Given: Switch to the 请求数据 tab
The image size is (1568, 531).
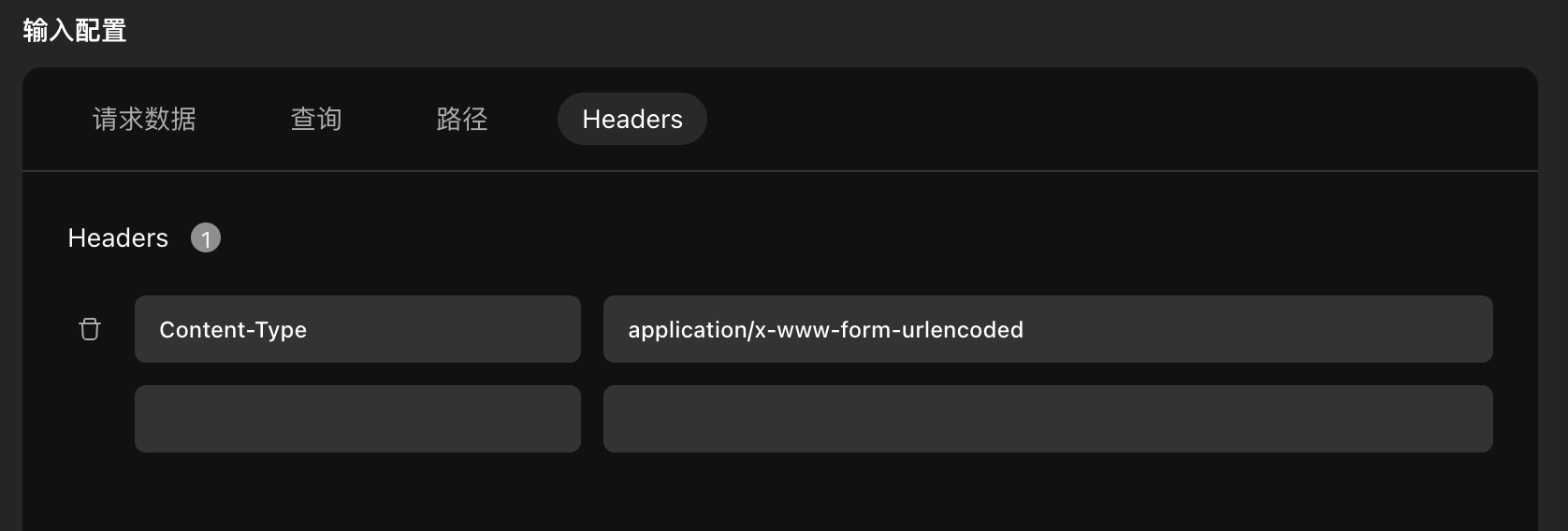Looking at the screenshot, I should point(144,119).
